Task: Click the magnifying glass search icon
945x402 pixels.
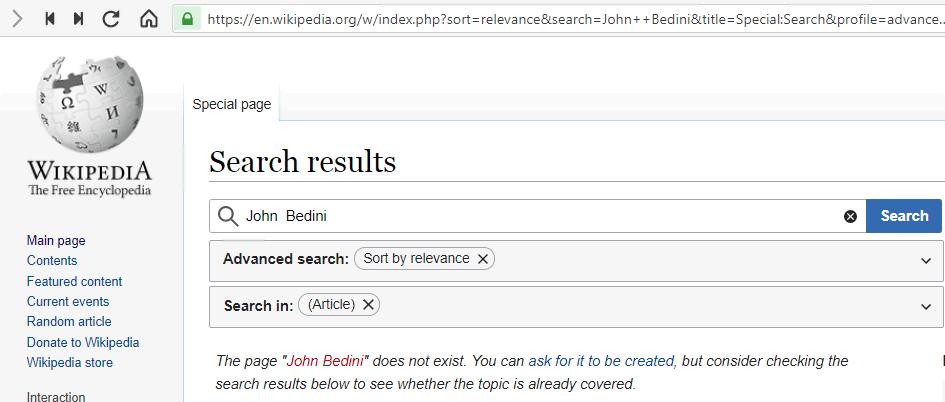Action: point(228,216)
